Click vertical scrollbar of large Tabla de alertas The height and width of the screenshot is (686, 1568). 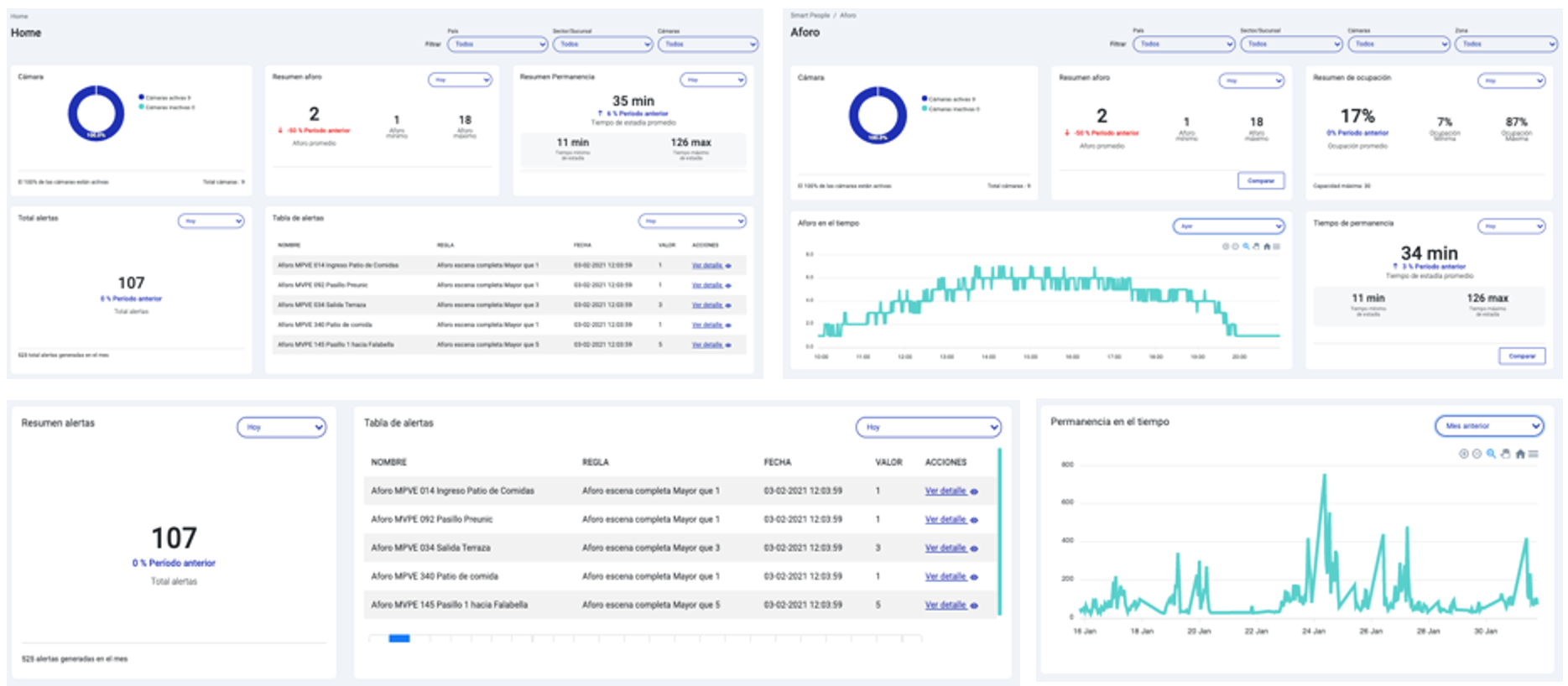coord(999,533)
